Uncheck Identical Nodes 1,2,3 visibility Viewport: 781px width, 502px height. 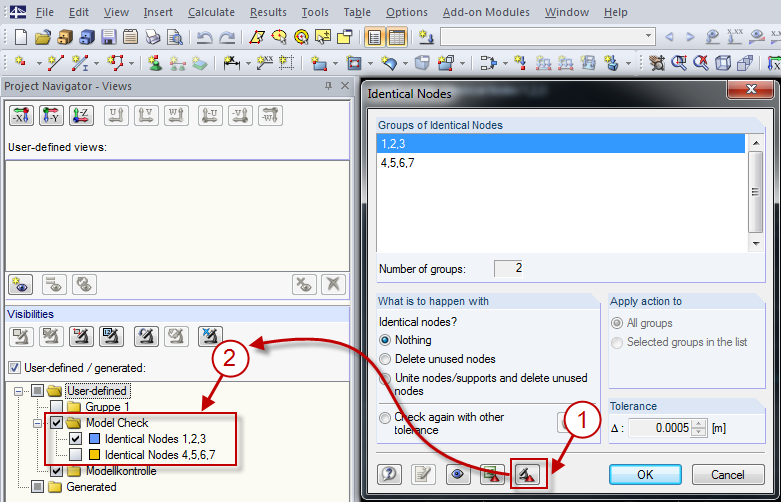click(x=76, y=439)
